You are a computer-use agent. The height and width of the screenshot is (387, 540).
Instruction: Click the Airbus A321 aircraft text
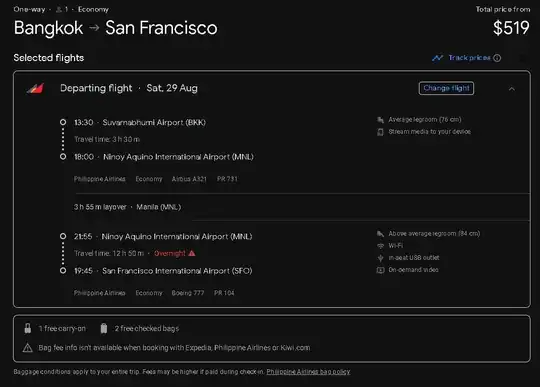(x=189, y=179)
